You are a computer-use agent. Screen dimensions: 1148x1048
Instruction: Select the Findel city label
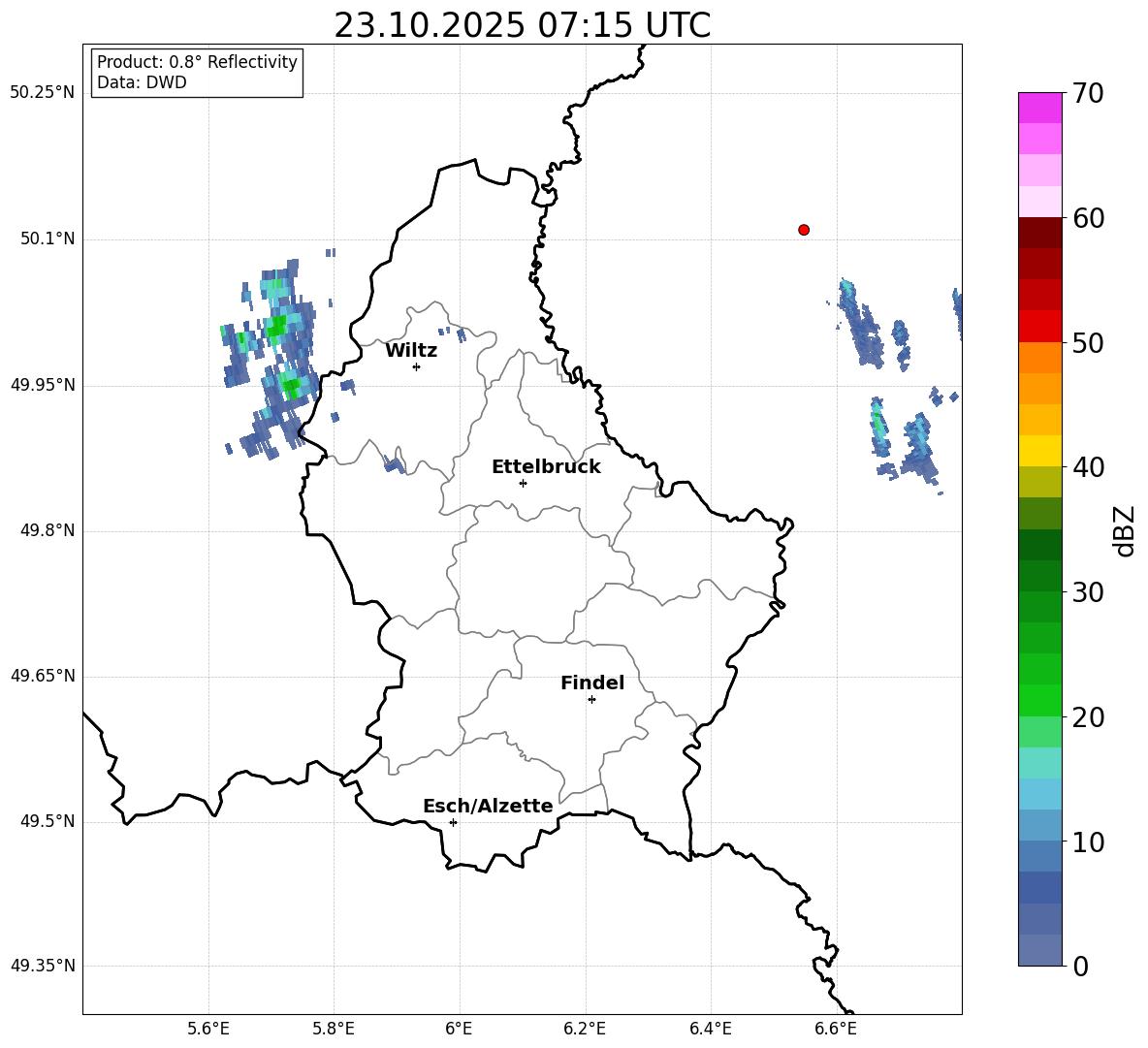592,683
